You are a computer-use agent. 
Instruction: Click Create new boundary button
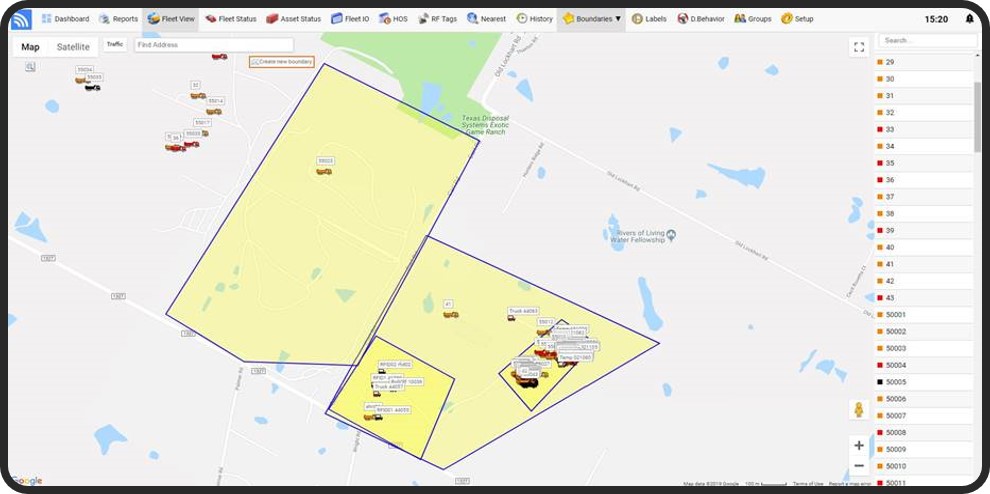282,62
